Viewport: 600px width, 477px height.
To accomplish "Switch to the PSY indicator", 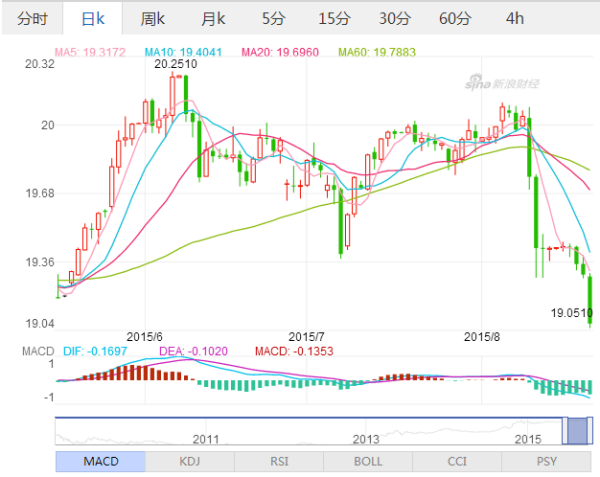I will (x=545, y=461).
